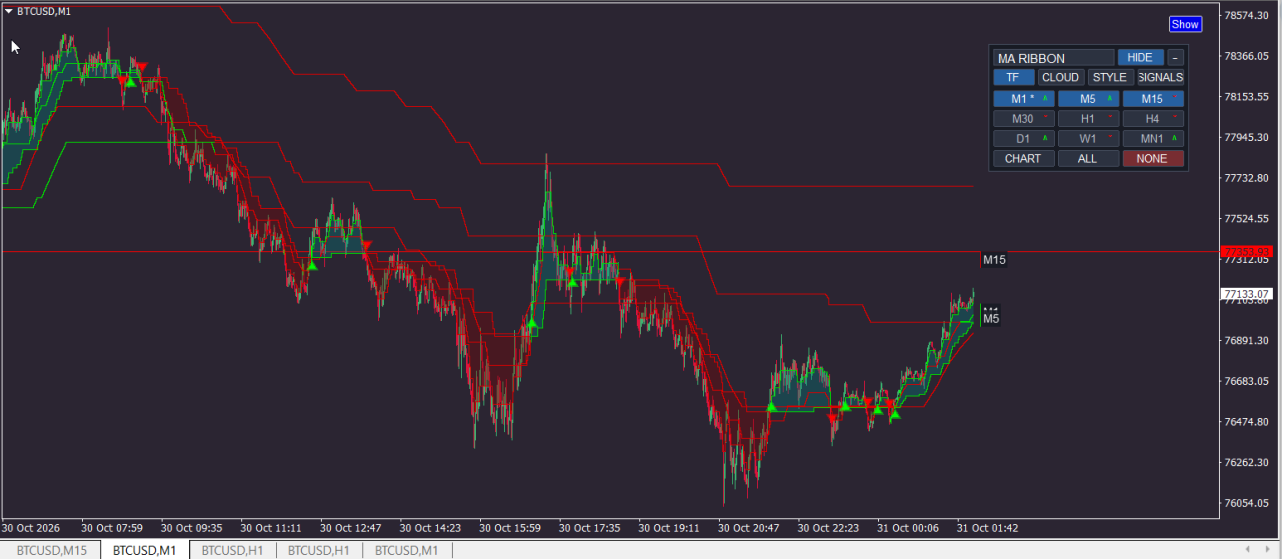Screen dimensions: 1282x559
Task: Switch to the STYLE tab
Action: tap(1110, 77)
